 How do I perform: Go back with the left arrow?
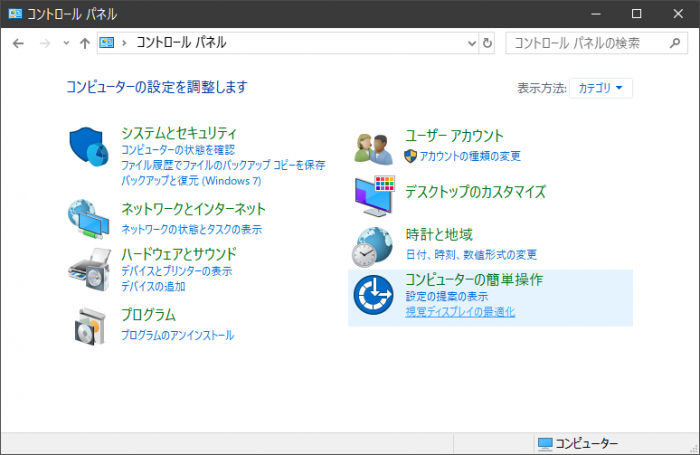[x=18, y=43]
